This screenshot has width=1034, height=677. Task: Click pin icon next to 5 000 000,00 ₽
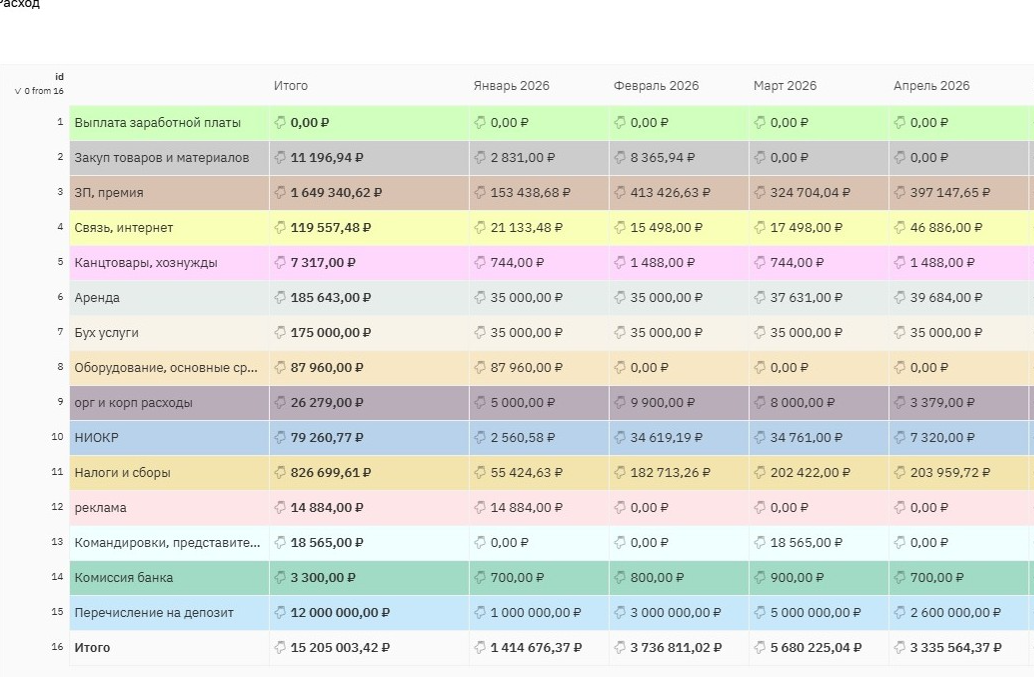pyautogui.click(x=759, y=612)
